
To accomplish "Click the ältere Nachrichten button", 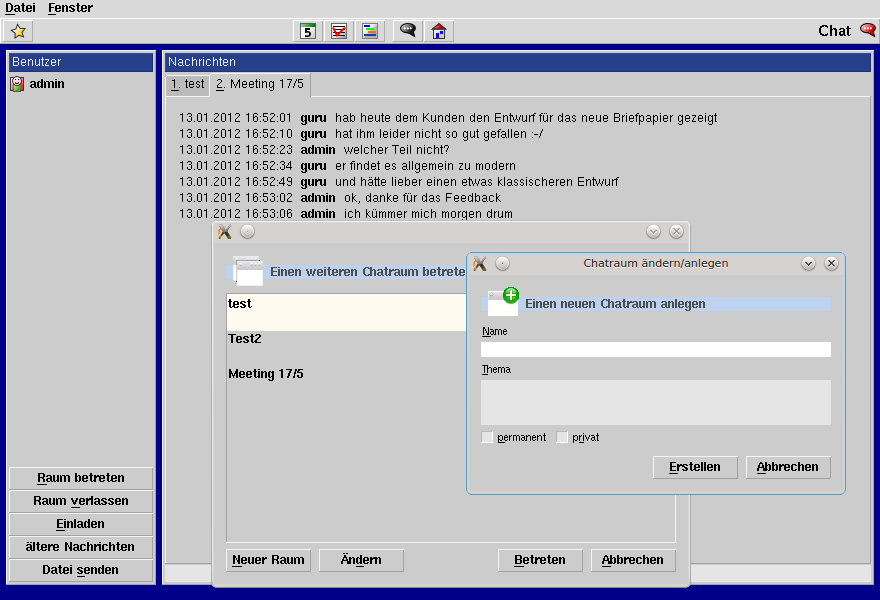I will coord(81,547).
